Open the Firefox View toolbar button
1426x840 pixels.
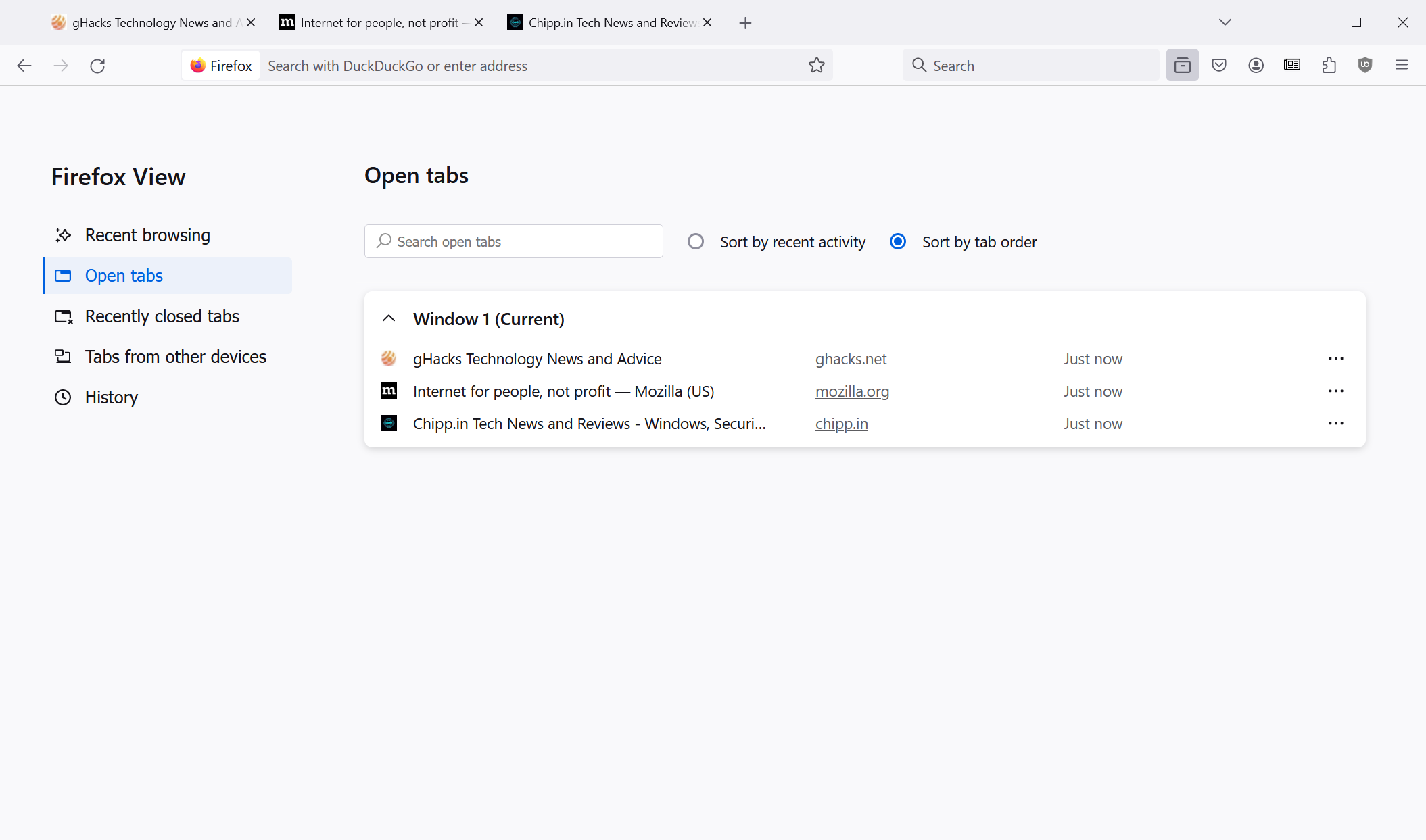tap(1183, 66)
